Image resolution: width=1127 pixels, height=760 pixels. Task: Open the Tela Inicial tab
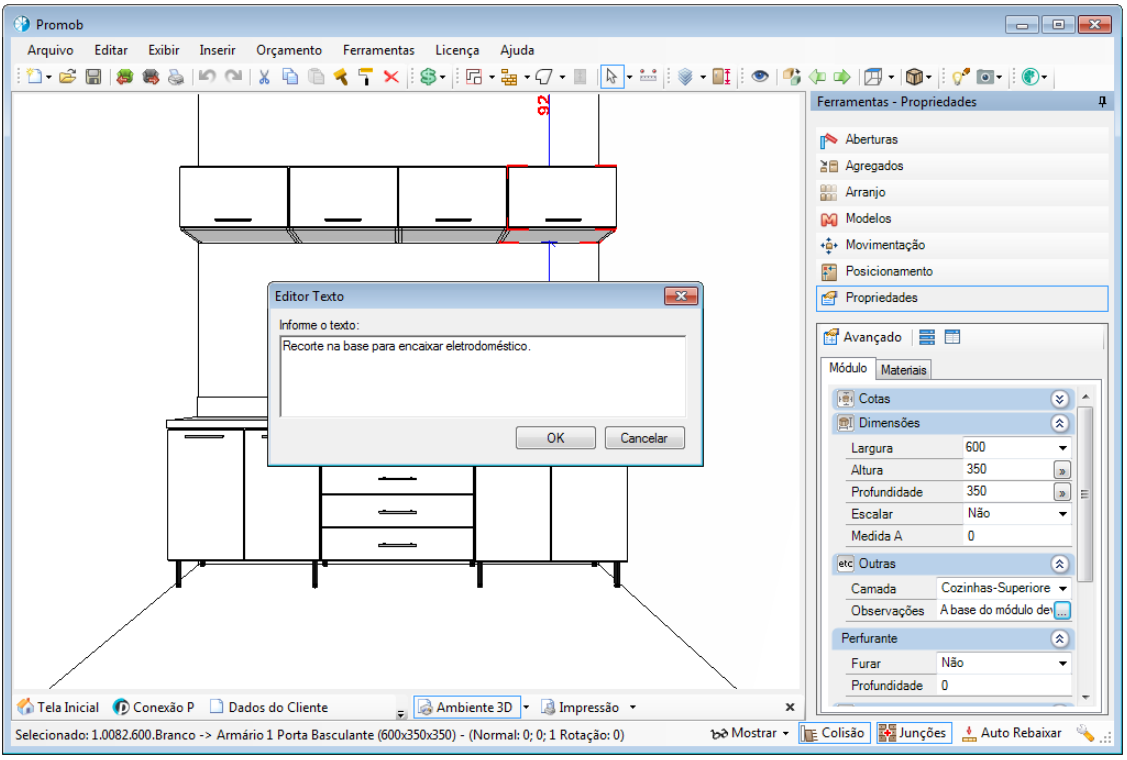pos(58,708)
